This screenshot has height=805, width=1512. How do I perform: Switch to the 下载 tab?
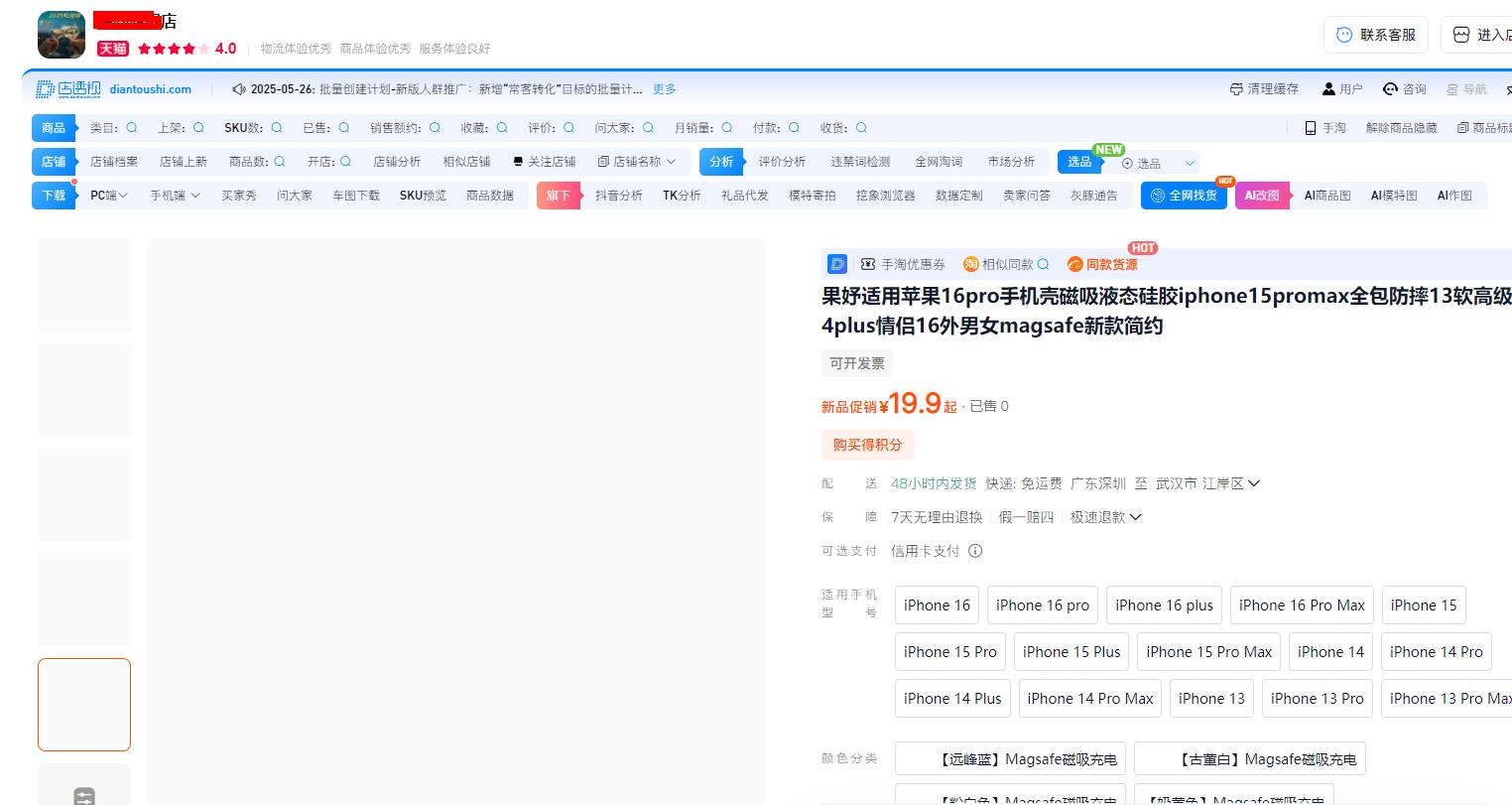point(54,196)
